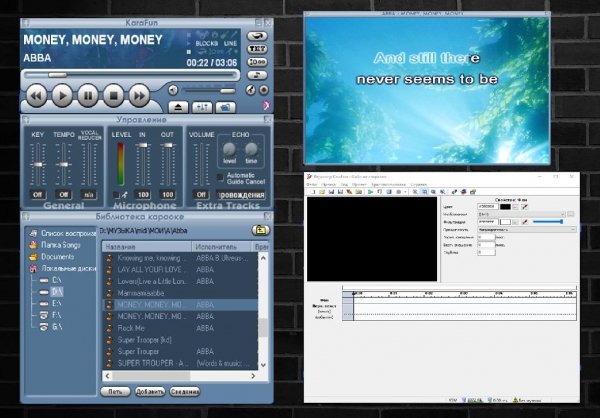Click the folder-up button in library
The width and height of the screenshot is (600, 418).
tap(261, 230)
